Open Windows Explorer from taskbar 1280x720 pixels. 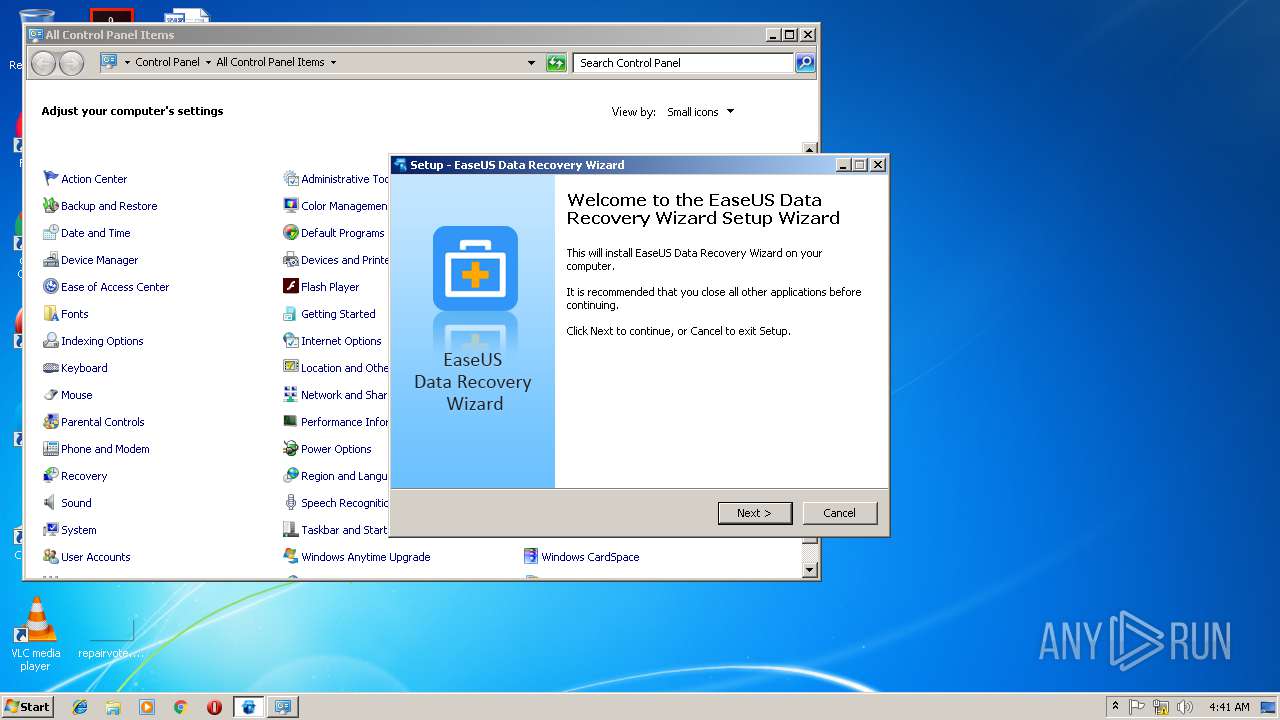[113, 707]
